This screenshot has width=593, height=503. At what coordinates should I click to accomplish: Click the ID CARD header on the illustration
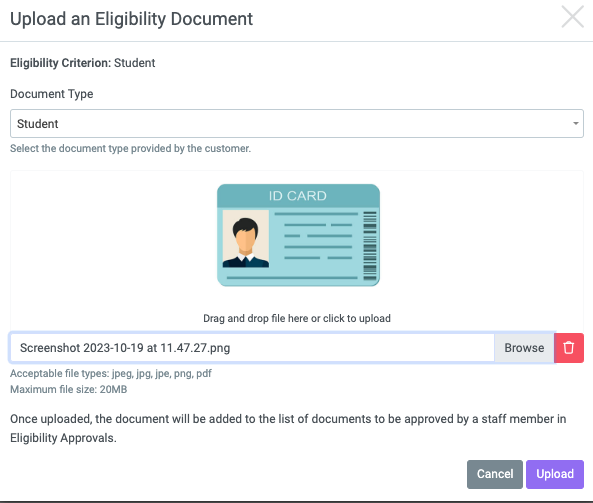click(298, 196)
